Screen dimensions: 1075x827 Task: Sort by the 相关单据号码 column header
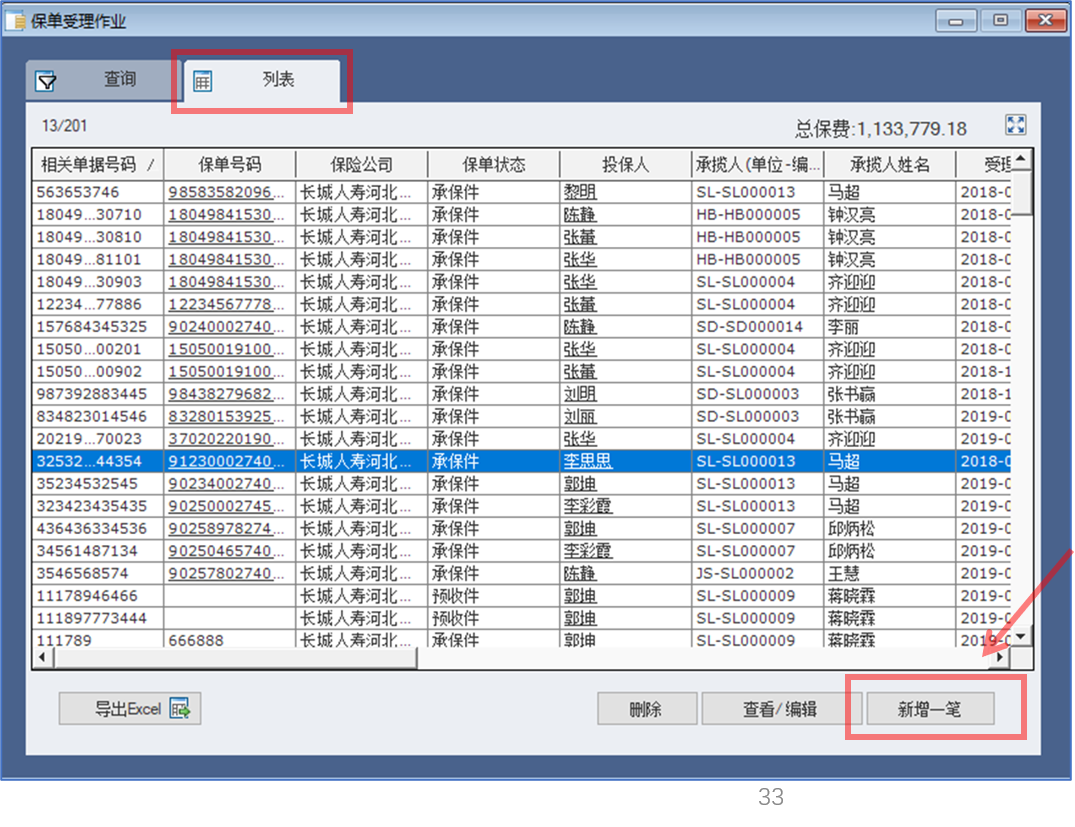tap(97, 165)
